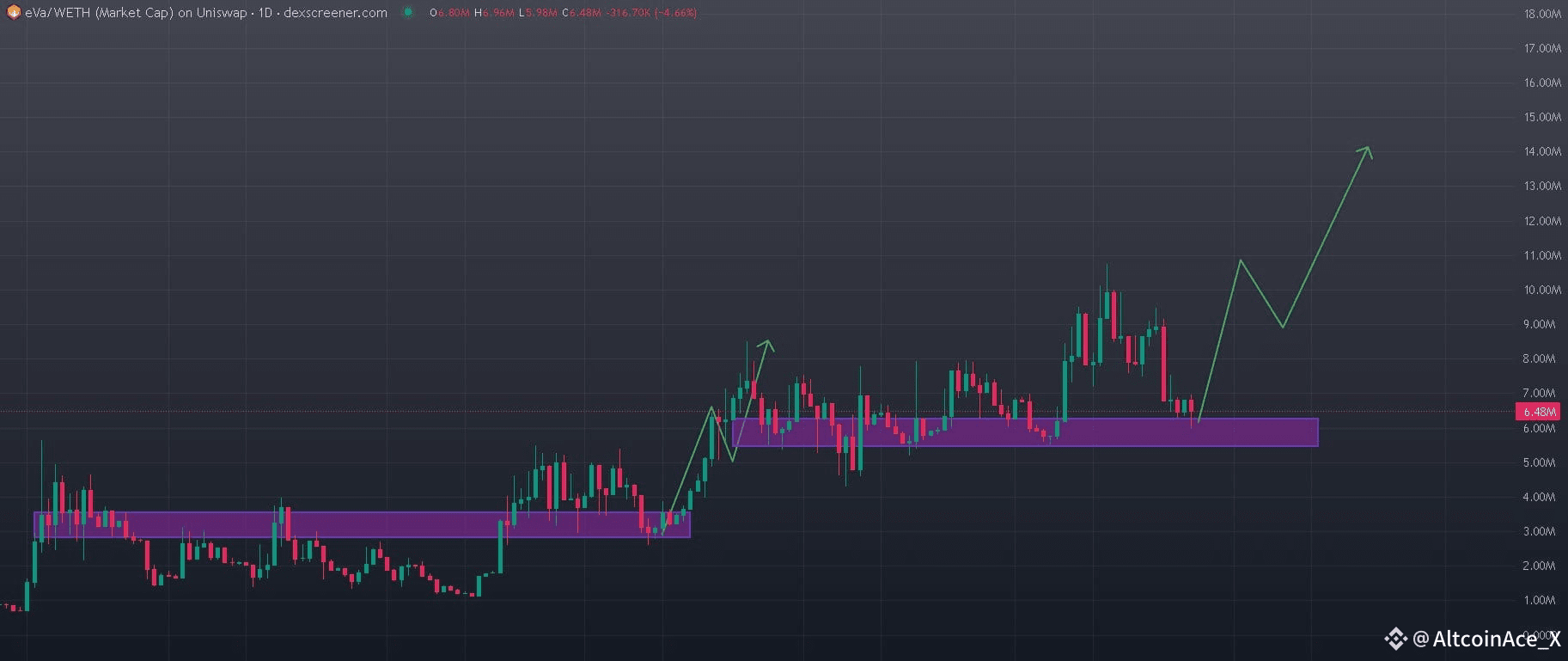Image resolution: width=1568 pixels, height=661 pixels.
Task: Click the 12.00M price axis label
Action: 1542,221
